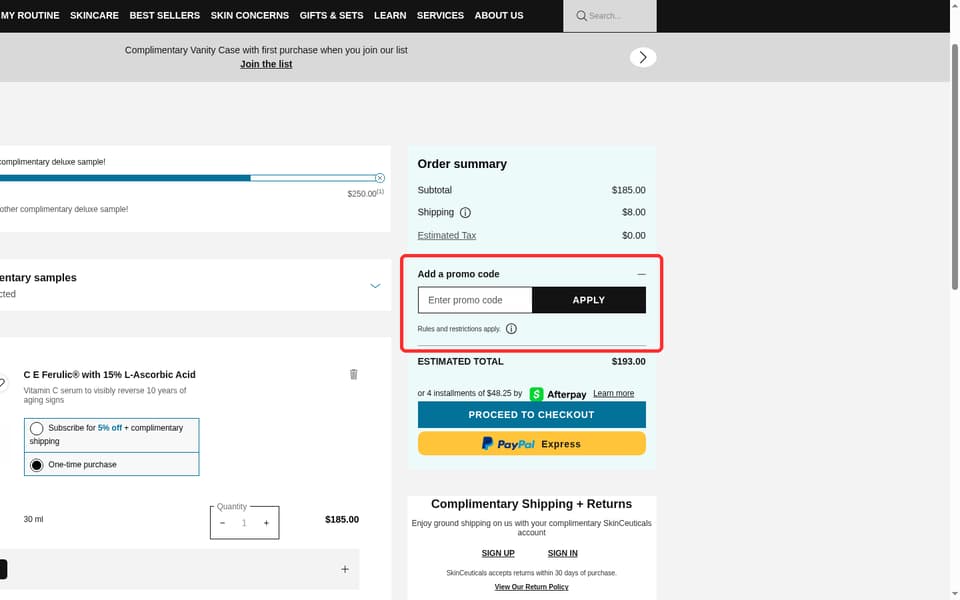This screenshot has width=960, height=600.
Task: Click the APPLY promo button
Action: 588,300
